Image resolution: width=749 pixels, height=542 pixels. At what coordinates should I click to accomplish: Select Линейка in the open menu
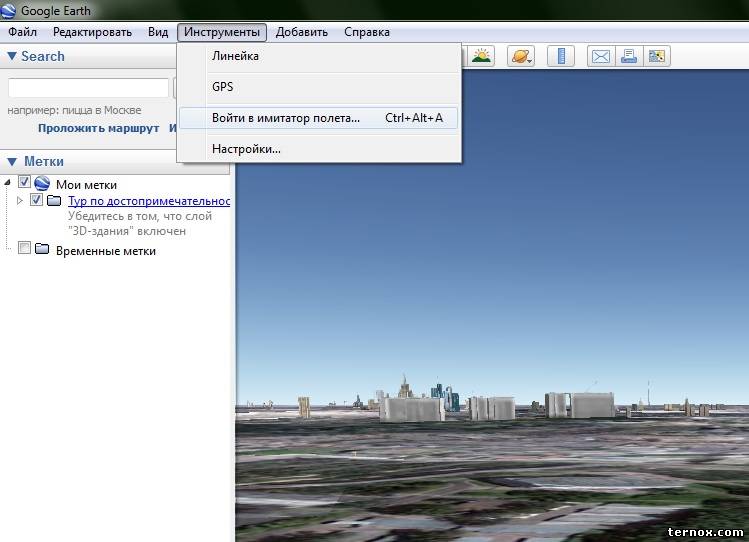(x=235, y=57)
